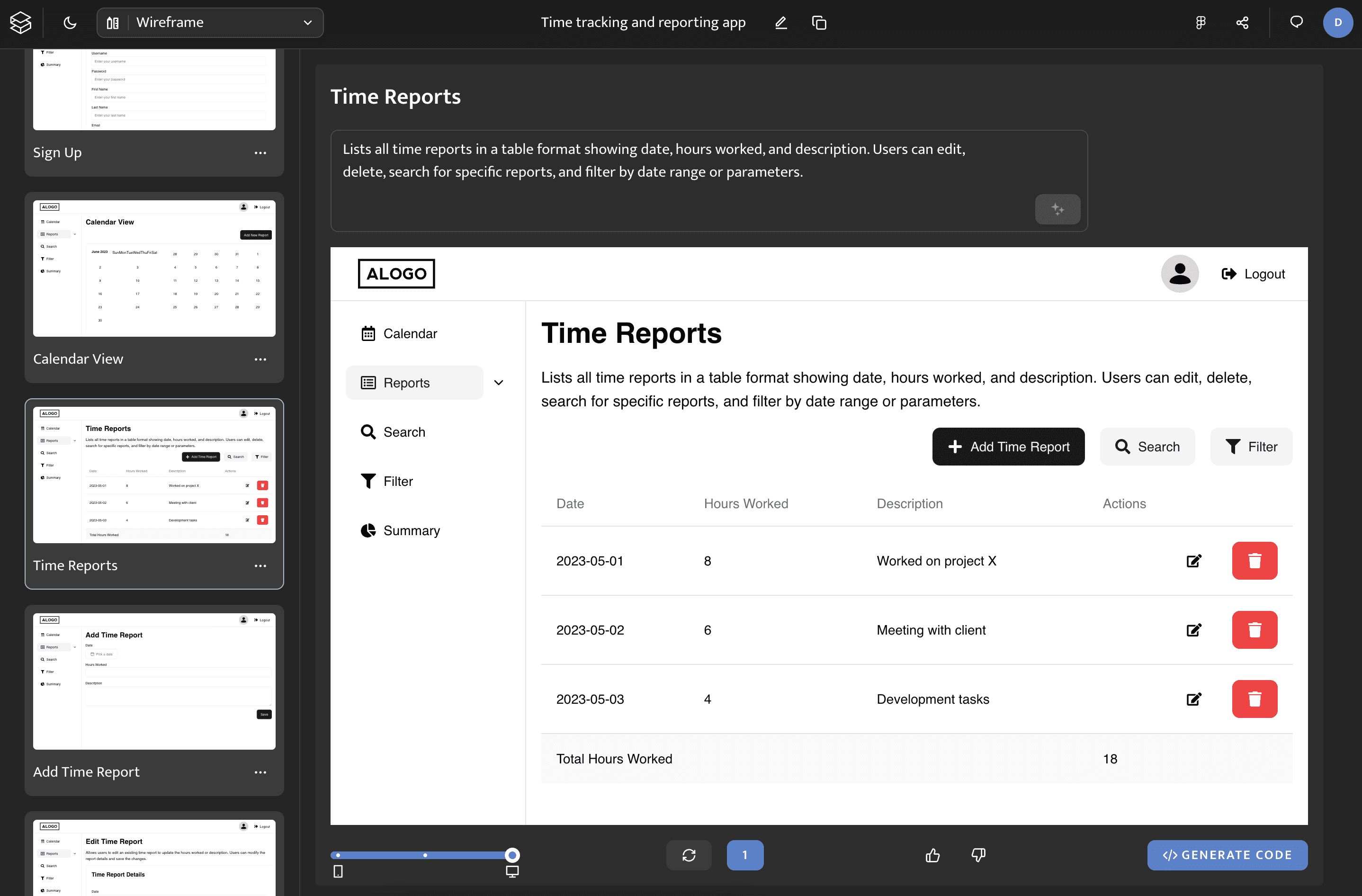Viewport: 1362px width, 896px height.
Task: Click the Search button above table
Action: click(x=1147, y=446)
